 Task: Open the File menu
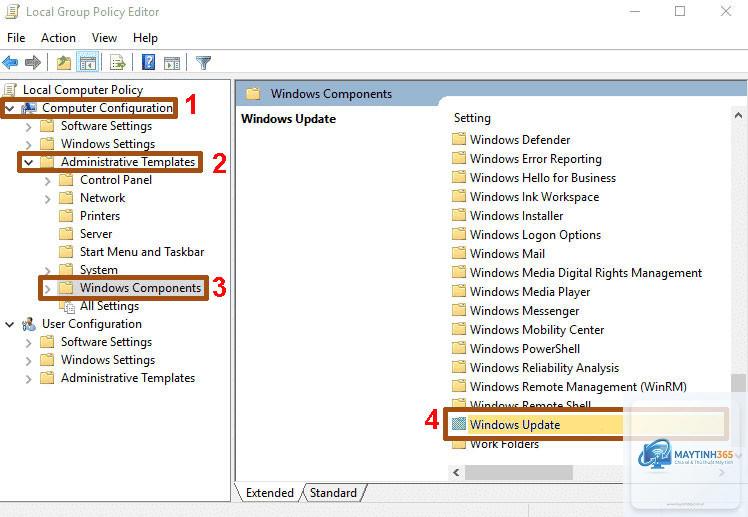pyautogui.click(x=16, y=38)
